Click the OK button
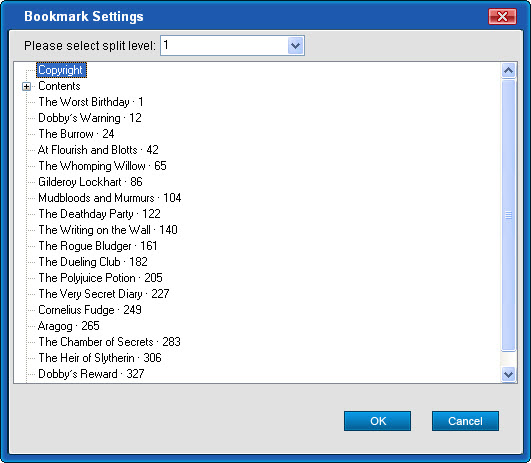531x463 pixels. tap(377, 421)
